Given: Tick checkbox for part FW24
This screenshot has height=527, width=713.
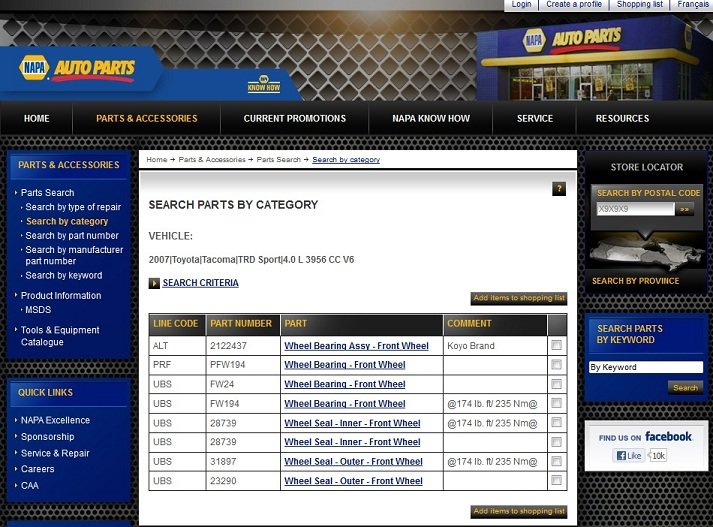Looking at the screenshot, I should tap(556, 384).
